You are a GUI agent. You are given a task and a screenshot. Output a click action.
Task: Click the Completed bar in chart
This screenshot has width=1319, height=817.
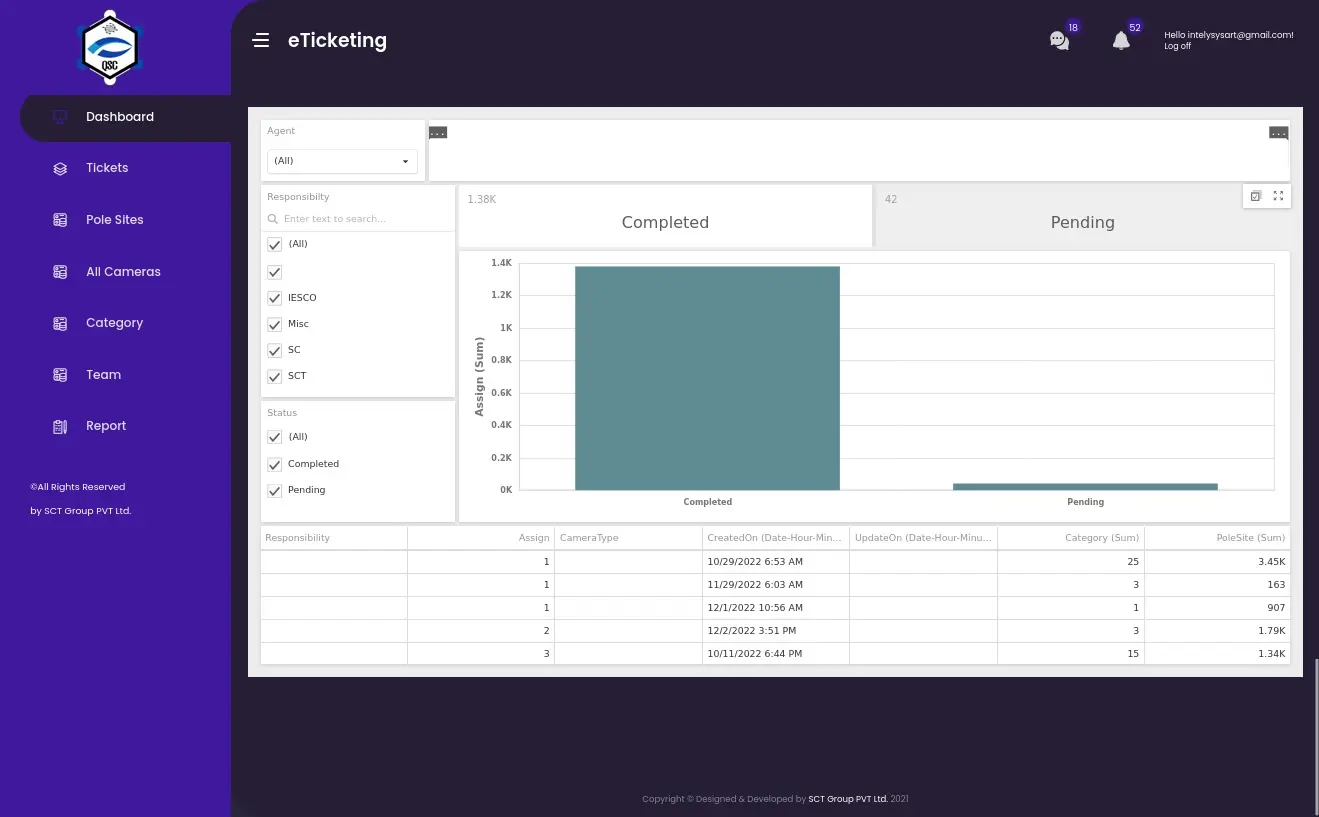tap(707, 378)
